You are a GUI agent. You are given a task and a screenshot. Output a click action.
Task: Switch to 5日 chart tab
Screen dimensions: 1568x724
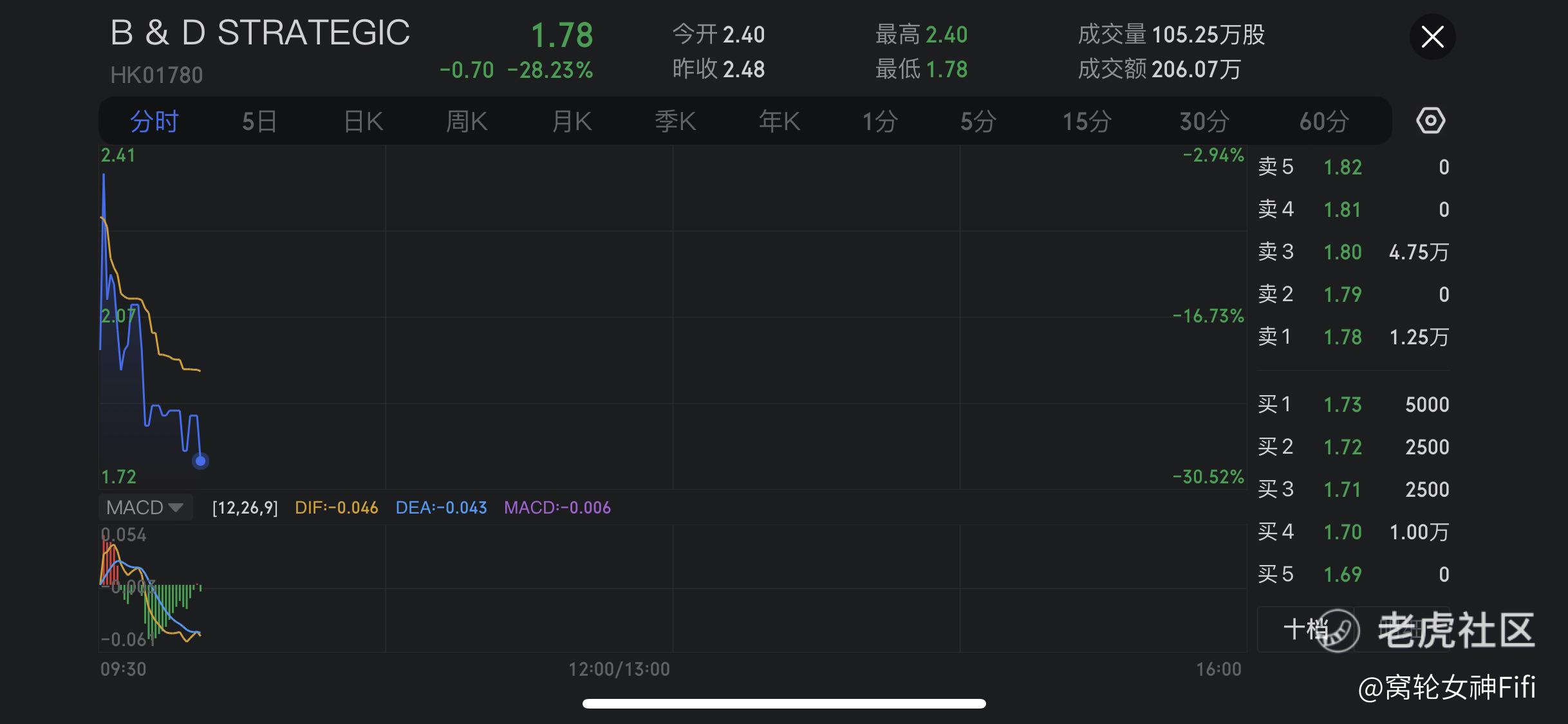coord(259,121)
